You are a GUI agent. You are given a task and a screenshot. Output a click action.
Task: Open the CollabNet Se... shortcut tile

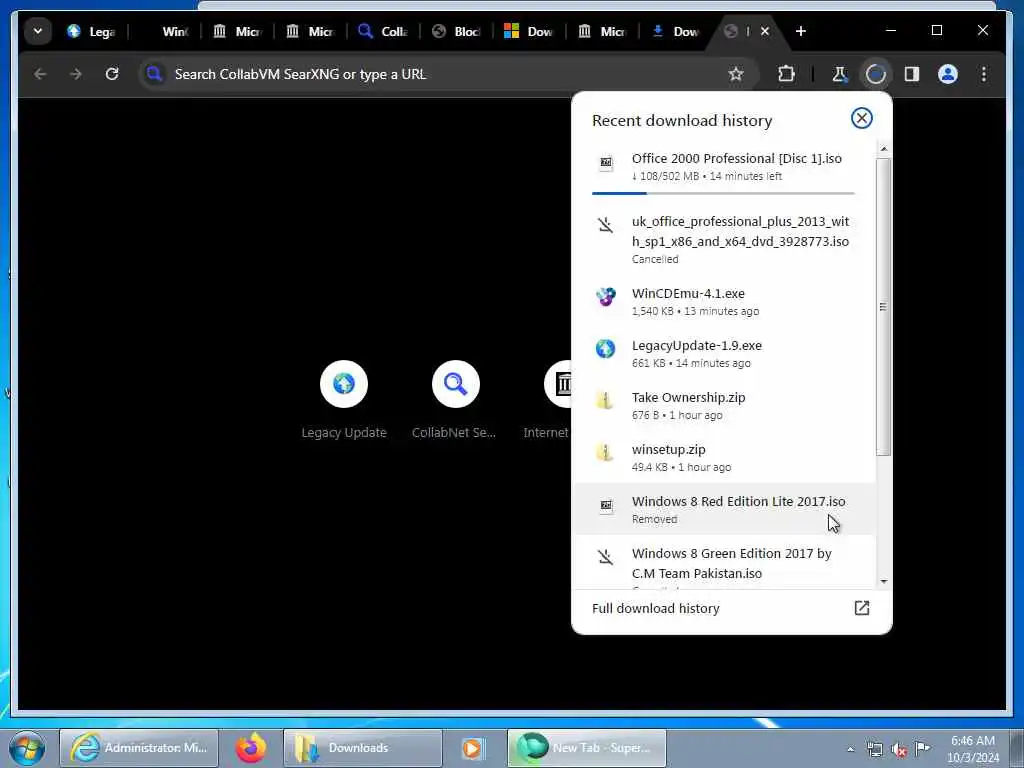pos(455,400)
